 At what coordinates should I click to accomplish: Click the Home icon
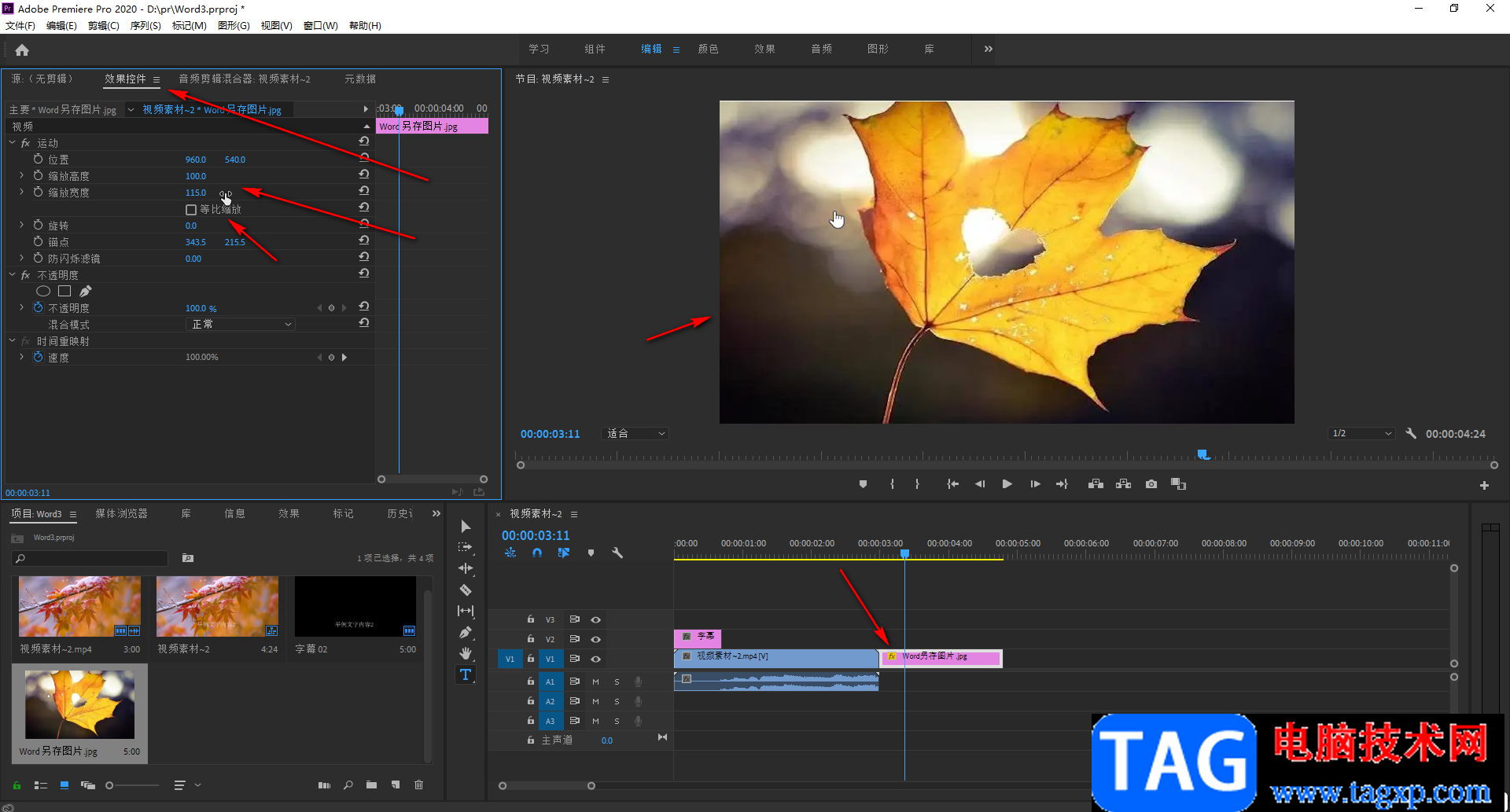(x=22, y=50)
